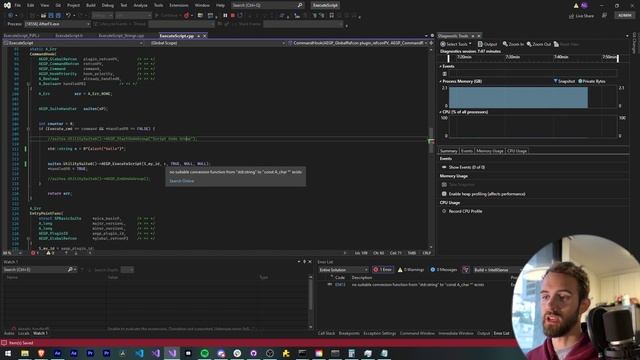Click Show Events (0 of 0) link
The width and height of the screenshot is (640, 360).
[467, 167]
